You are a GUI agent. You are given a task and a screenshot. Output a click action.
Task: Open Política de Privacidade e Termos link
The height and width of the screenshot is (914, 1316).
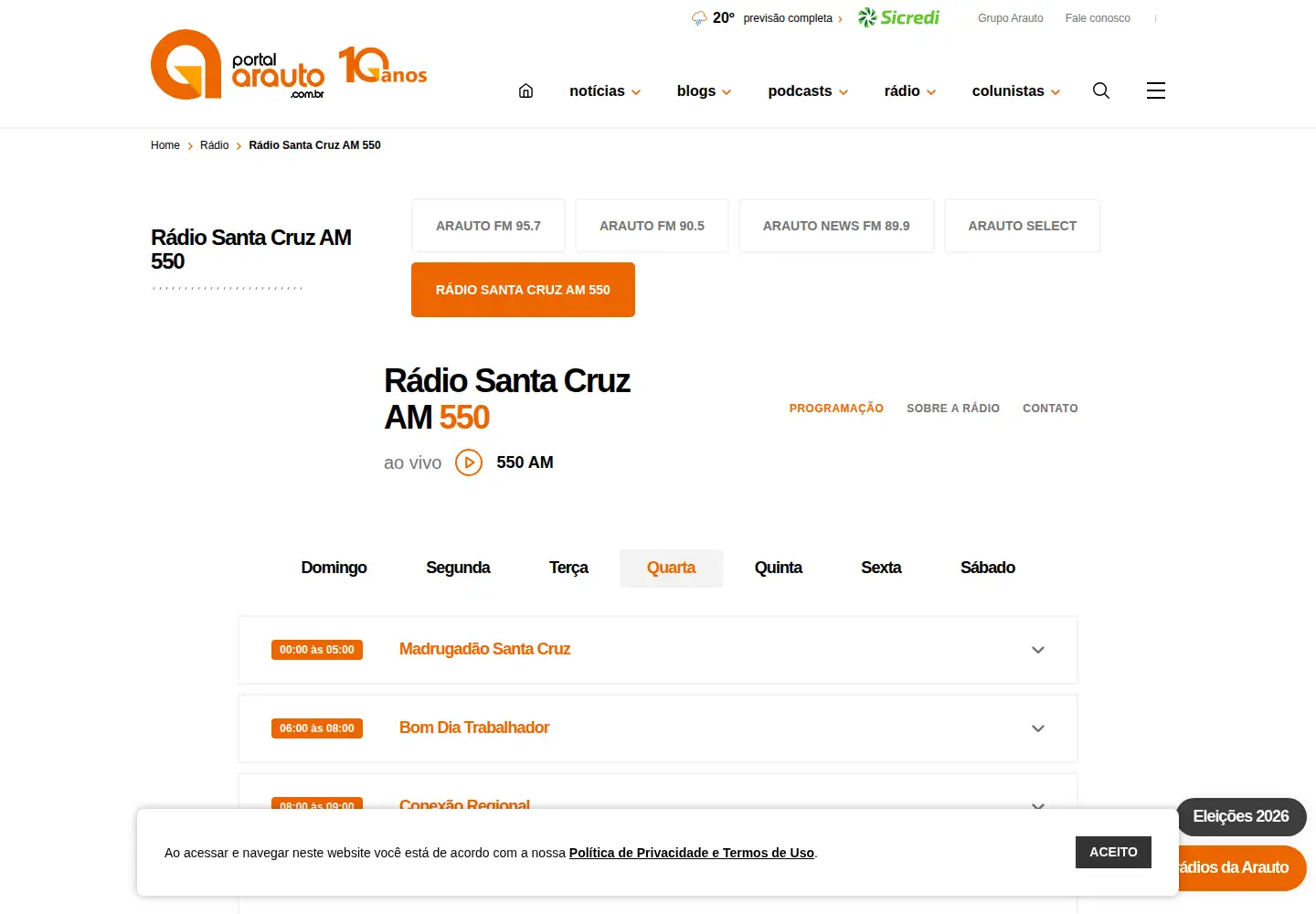click(692, 853)
